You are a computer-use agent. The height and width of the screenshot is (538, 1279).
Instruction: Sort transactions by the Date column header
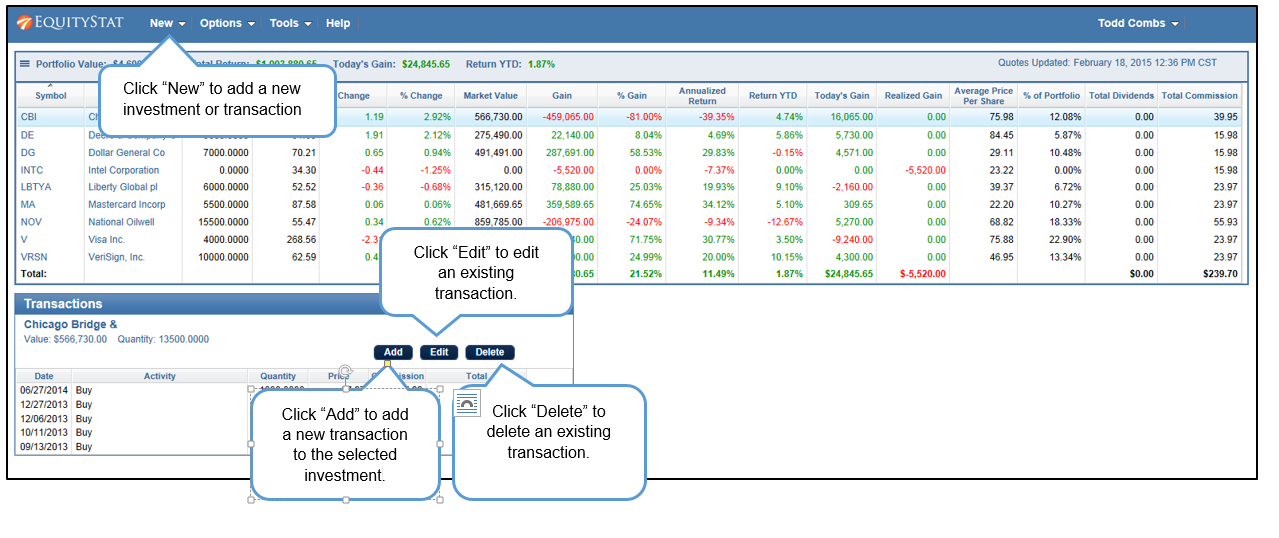(x=44, y=377)
